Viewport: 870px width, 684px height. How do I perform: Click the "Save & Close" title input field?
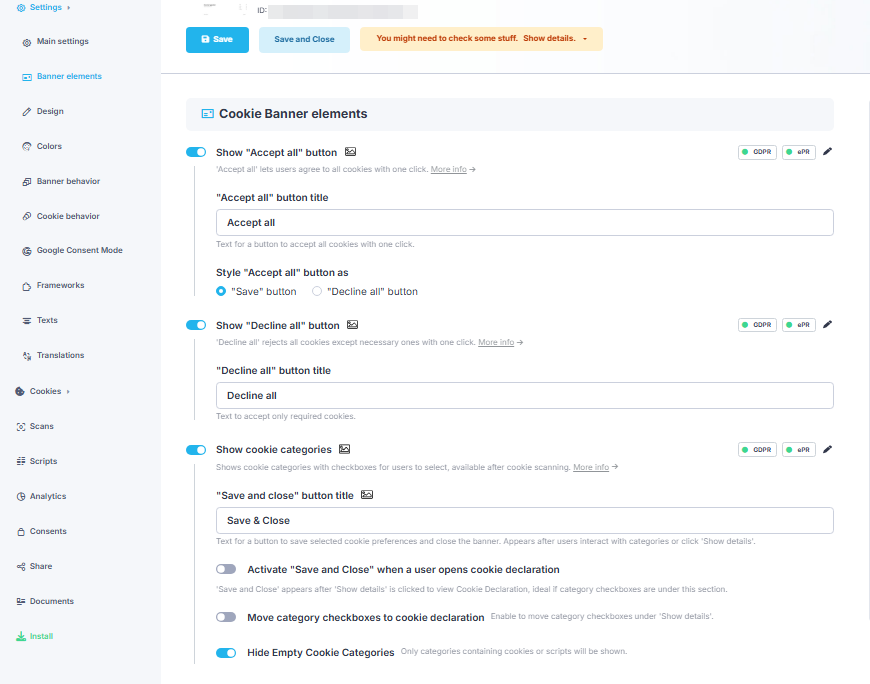click(x=524, y=520)
